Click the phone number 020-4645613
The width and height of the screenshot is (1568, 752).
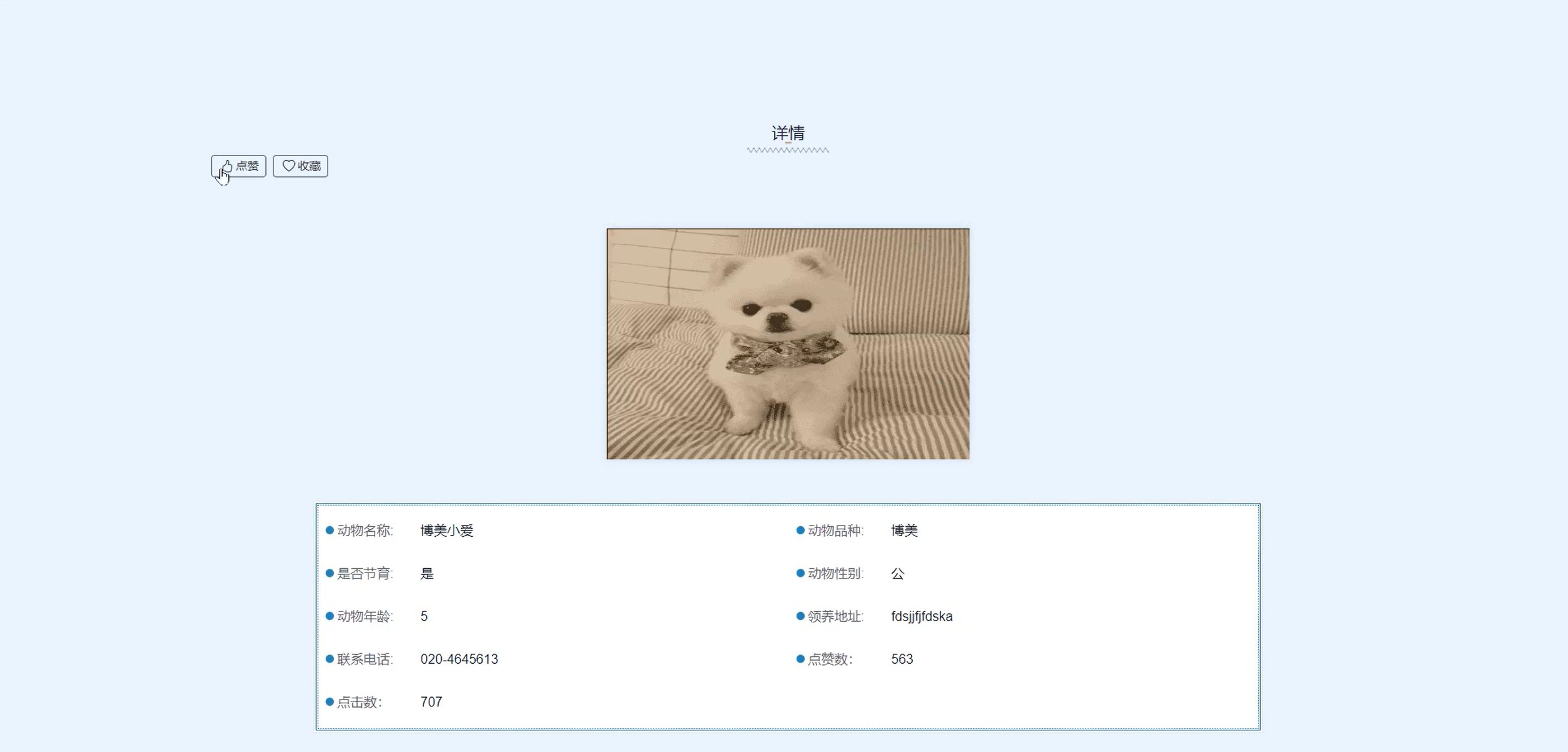(459, 659)
